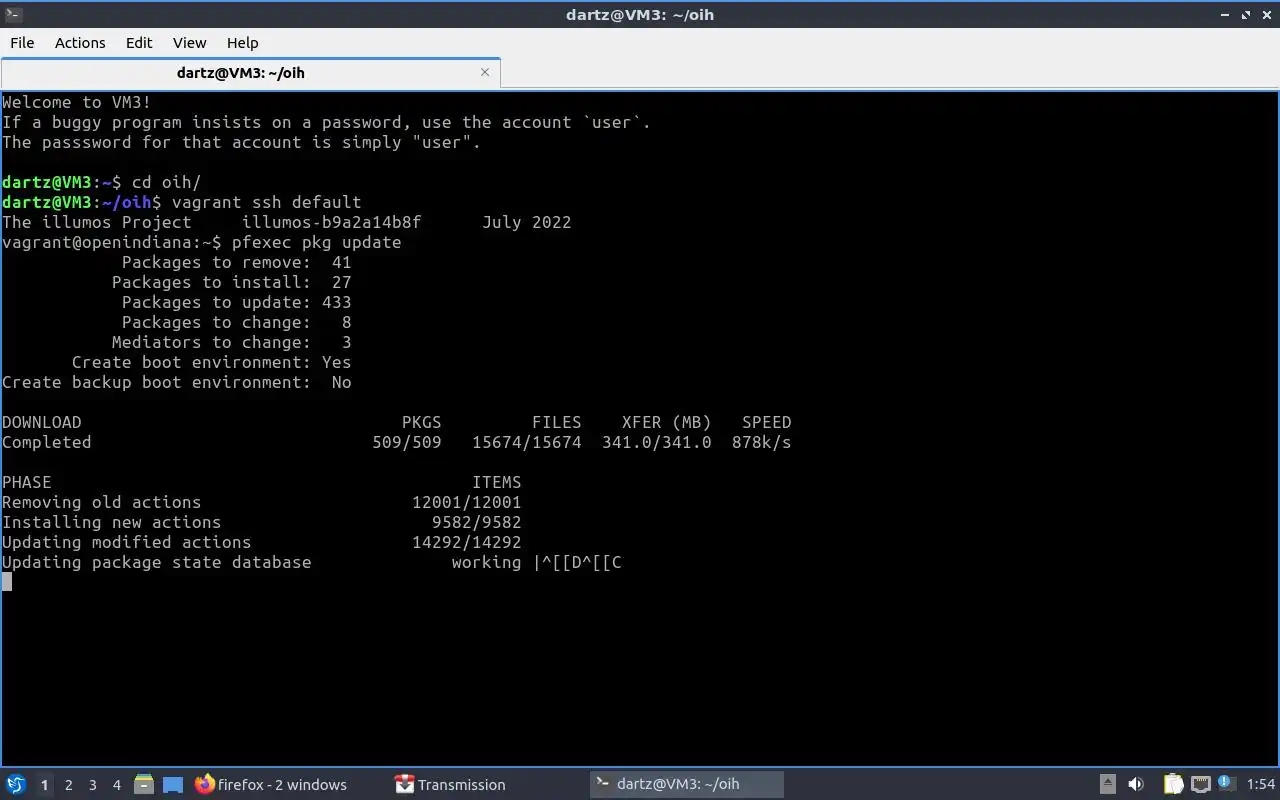Close the dartz@VM3: ~/oih tab
The height and width of the screenshot is (800, 1280).
[485, 72]
